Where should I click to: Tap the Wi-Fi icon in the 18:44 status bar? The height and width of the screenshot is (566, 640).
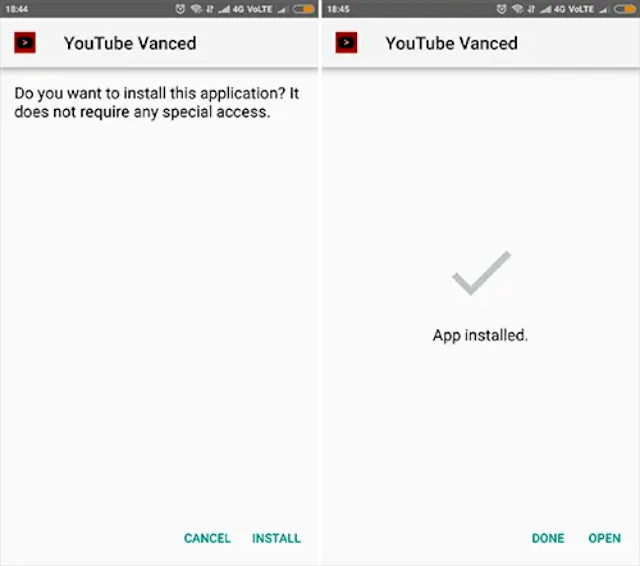(x=196, y=9)
